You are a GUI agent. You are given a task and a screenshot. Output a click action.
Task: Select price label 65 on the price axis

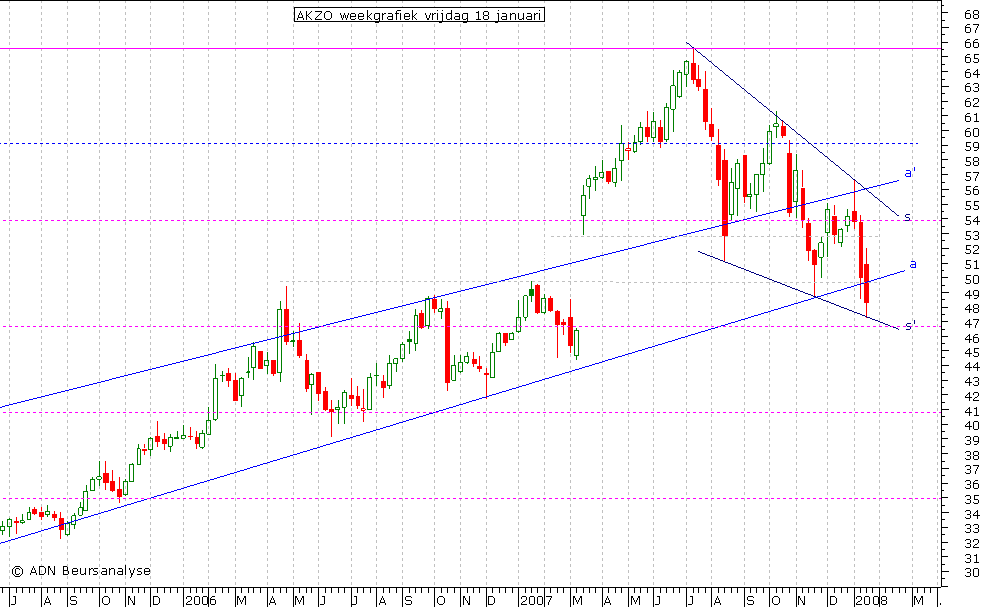click(972, 58)
